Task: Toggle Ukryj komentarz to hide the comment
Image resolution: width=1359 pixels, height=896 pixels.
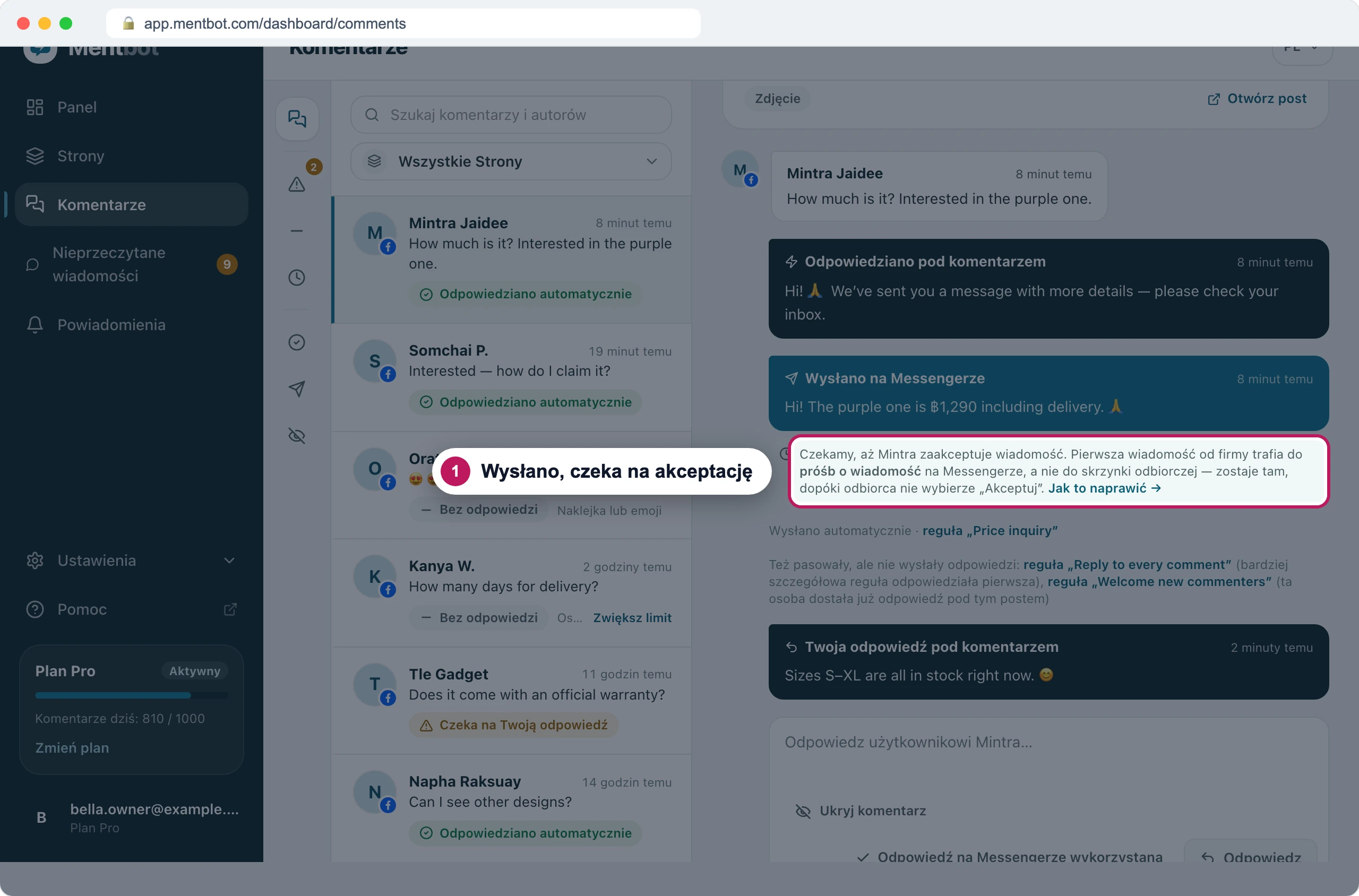Action: click(x=861, y=811)
